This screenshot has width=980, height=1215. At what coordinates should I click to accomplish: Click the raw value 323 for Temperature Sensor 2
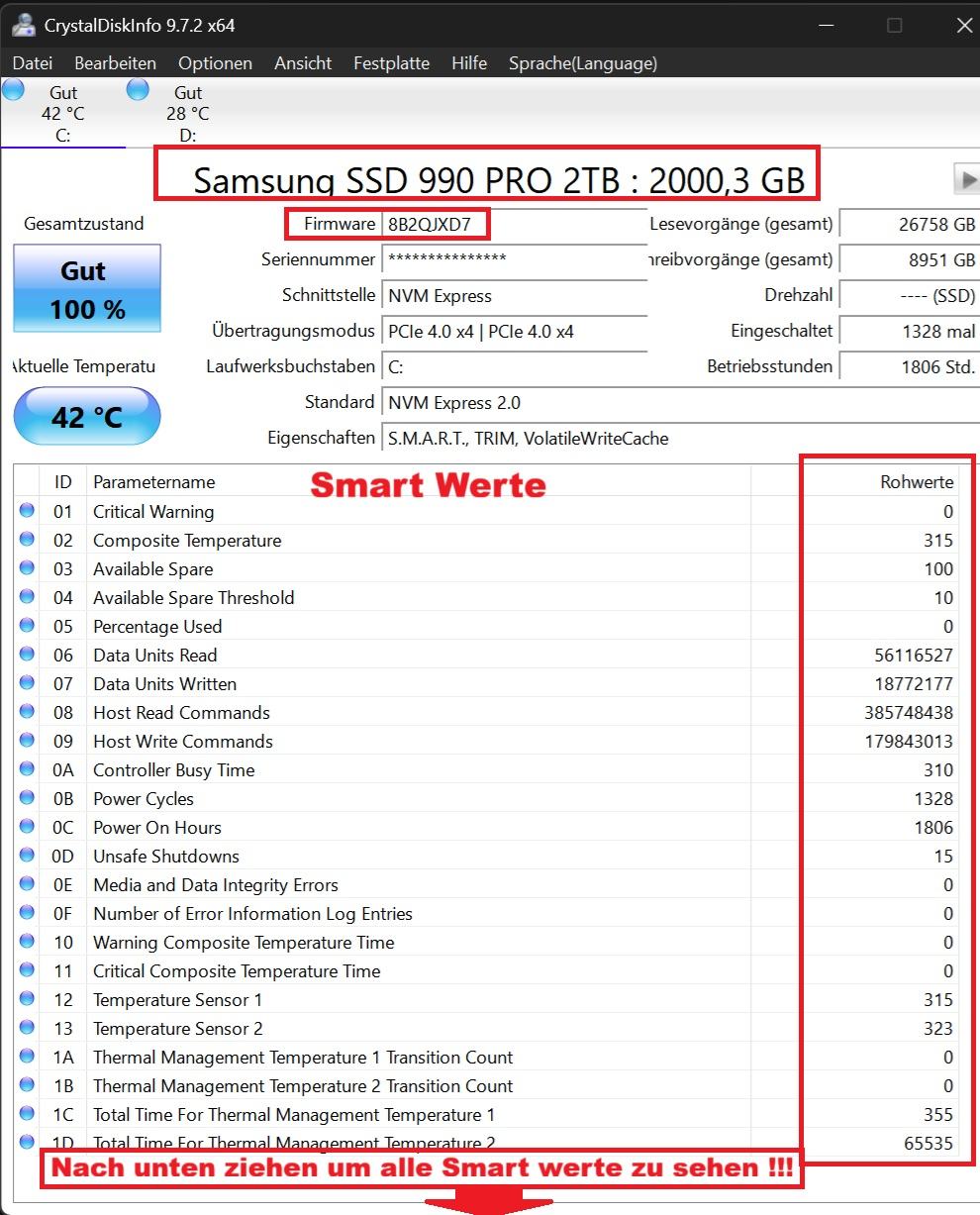pyautogui.click(x=938, y=1029)
